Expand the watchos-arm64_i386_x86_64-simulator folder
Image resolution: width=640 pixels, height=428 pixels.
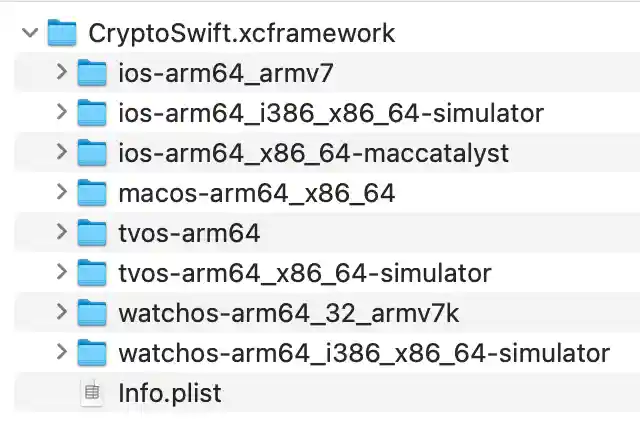[x=61, y=352]
